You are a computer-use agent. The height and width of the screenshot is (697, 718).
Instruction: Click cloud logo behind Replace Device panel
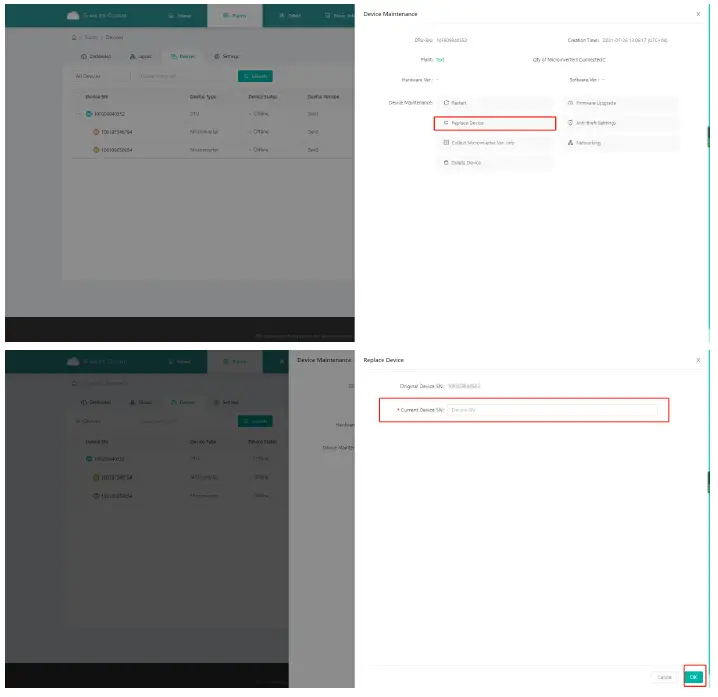[x=73, y=362]
